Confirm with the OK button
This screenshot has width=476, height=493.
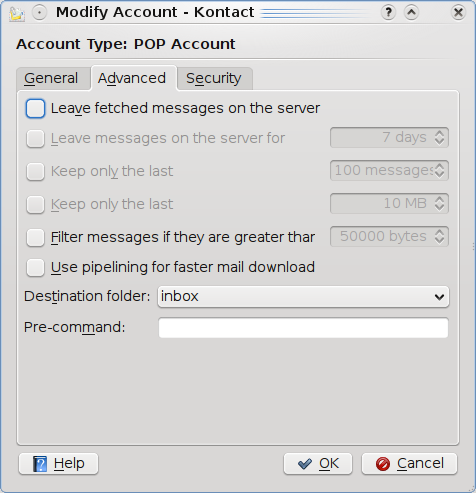pos(318,464)
